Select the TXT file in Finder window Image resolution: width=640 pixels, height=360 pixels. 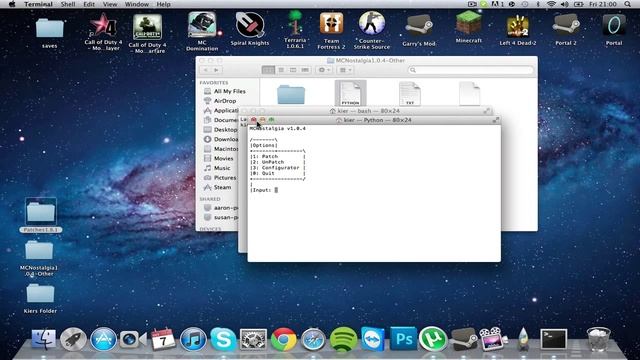(x=410, y=93)
